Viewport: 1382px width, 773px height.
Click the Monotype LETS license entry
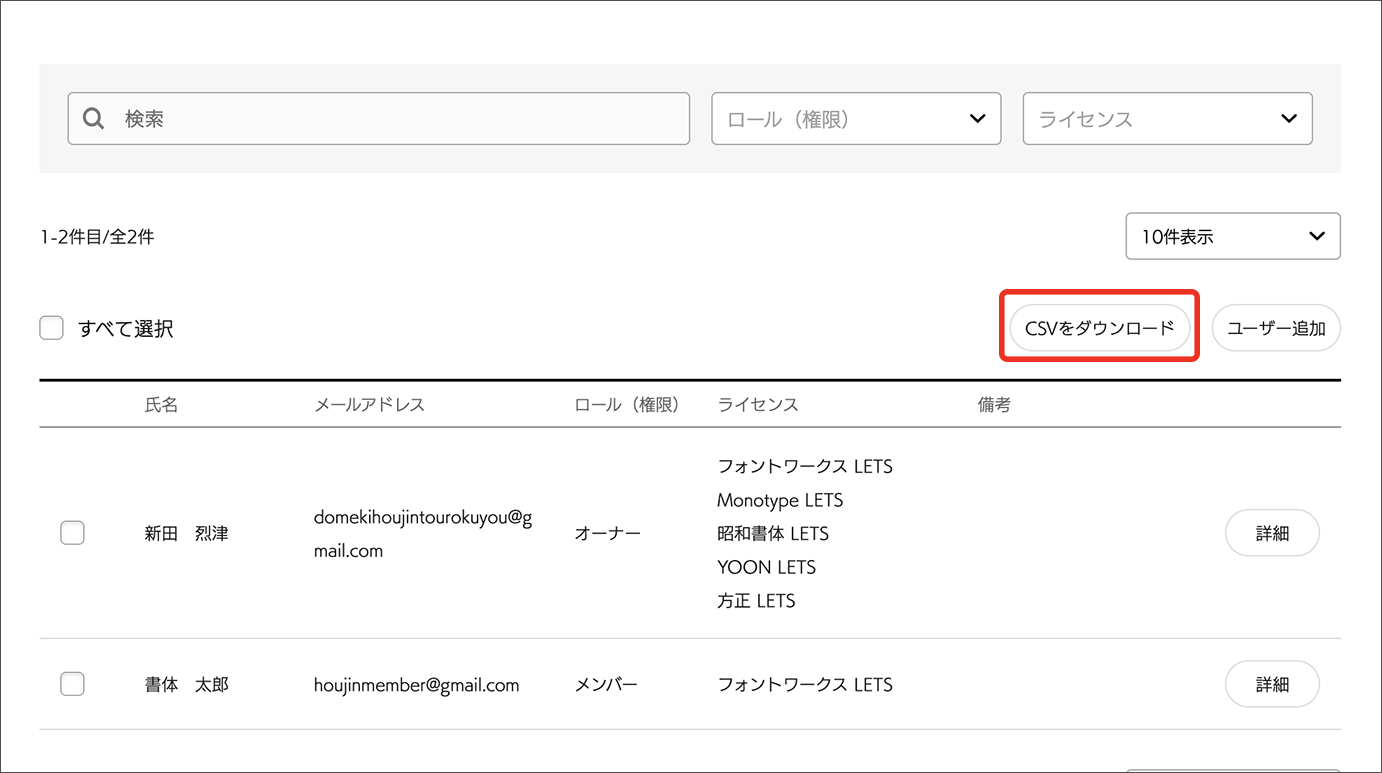point(779,500)
